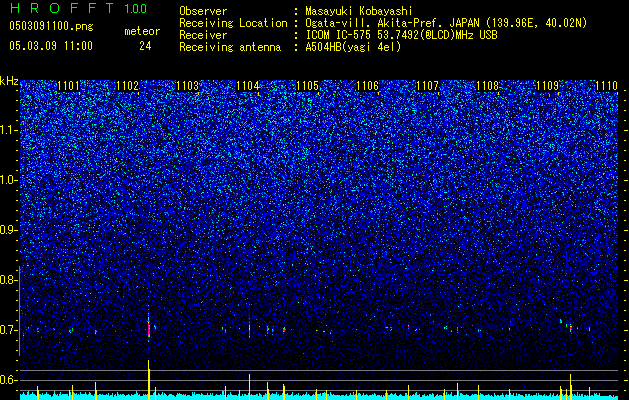Click the 0.6 kHz axis label
The image size is (629, 400).
pyautogui.click(x=8, y=380)
